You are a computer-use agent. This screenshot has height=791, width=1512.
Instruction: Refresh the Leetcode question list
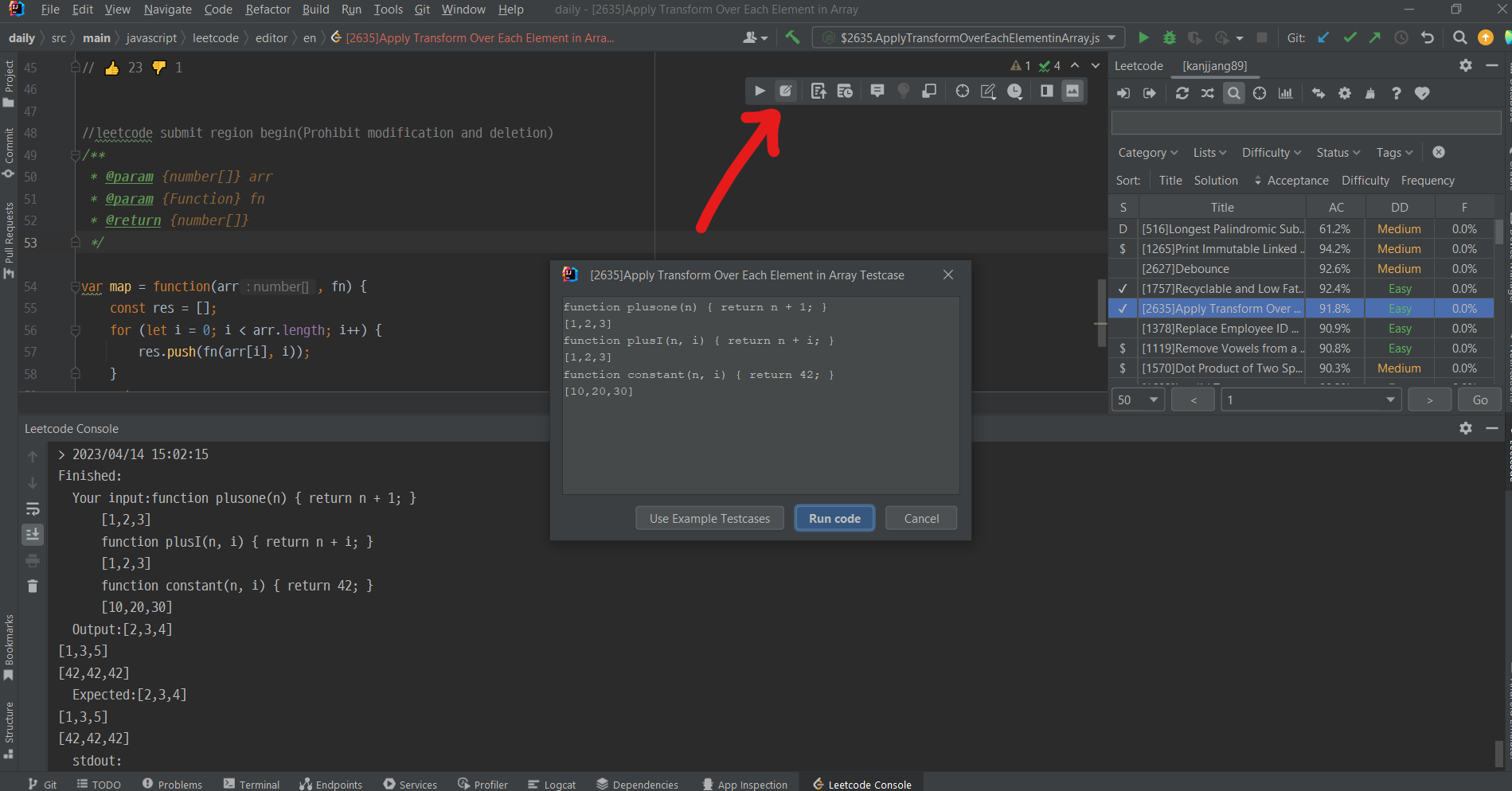point(1182,93)
